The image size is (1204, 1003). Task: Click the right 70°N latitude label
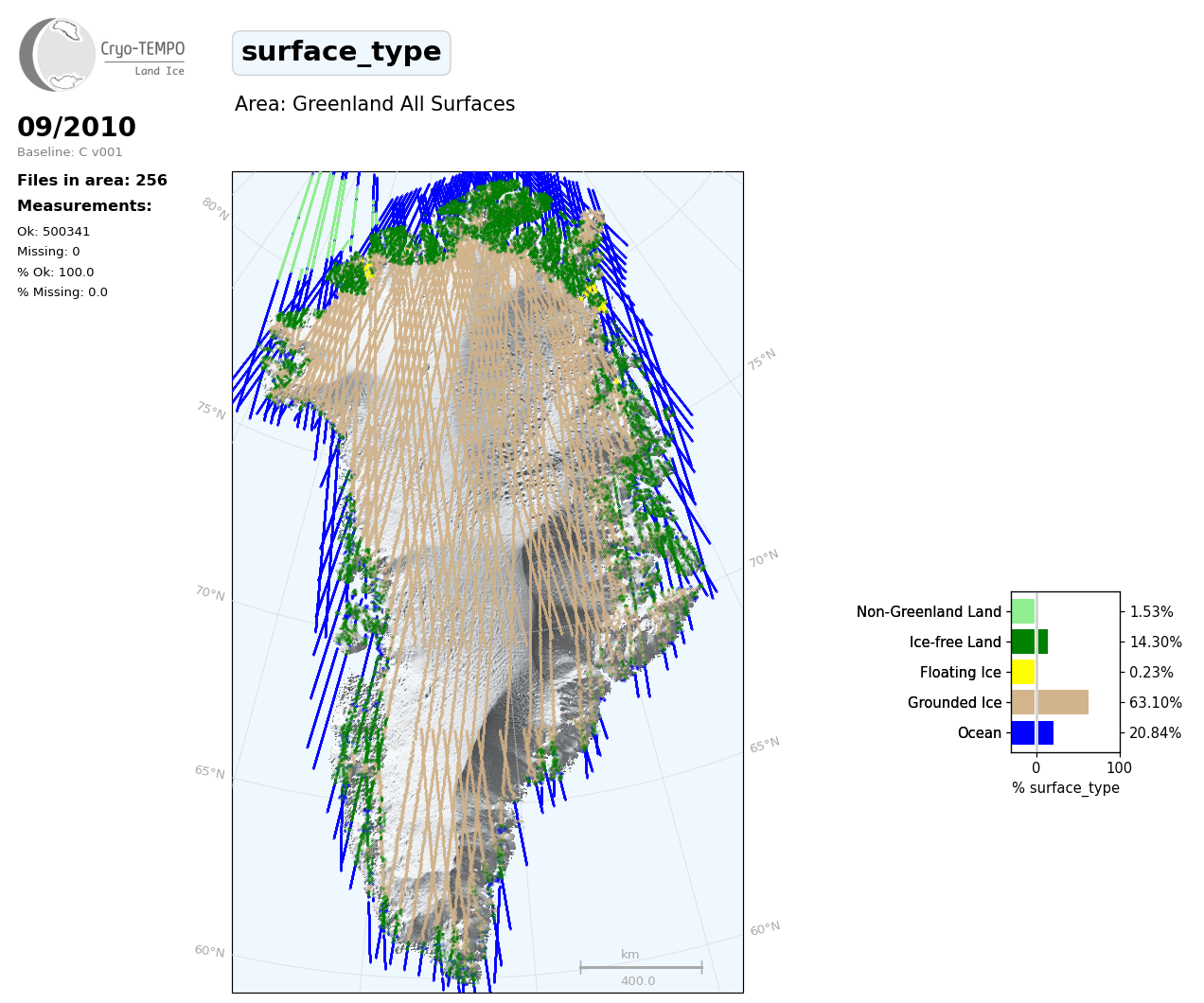(764, 558)
